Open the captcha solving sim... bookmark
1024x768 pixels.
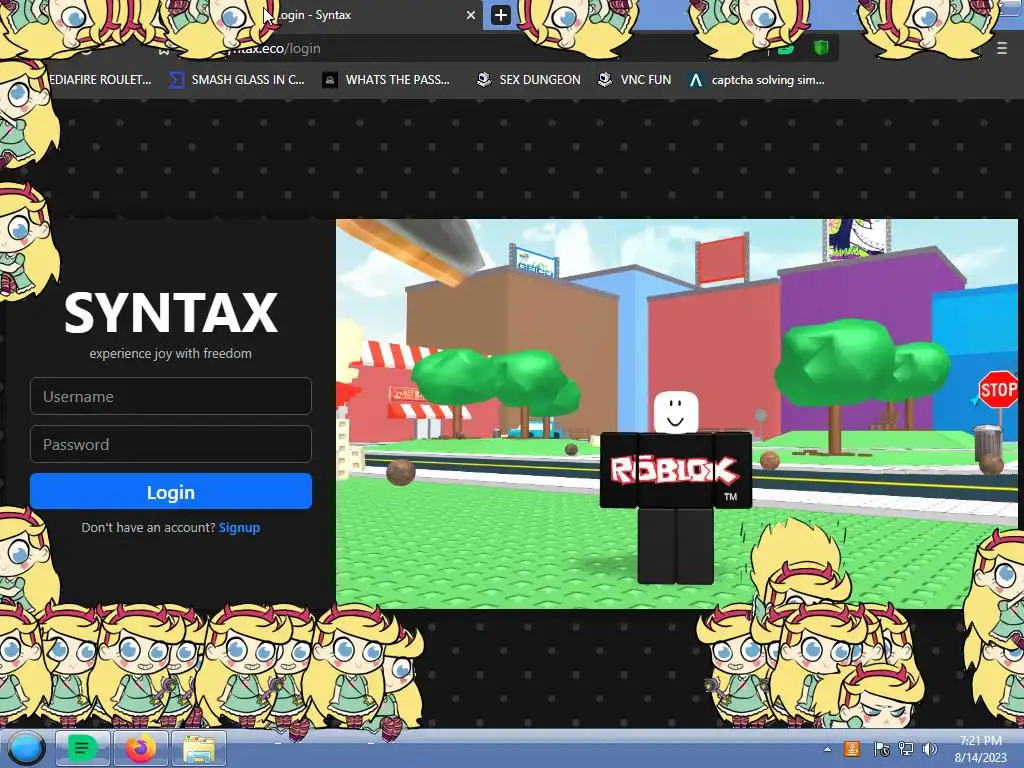tap(756, 80)
